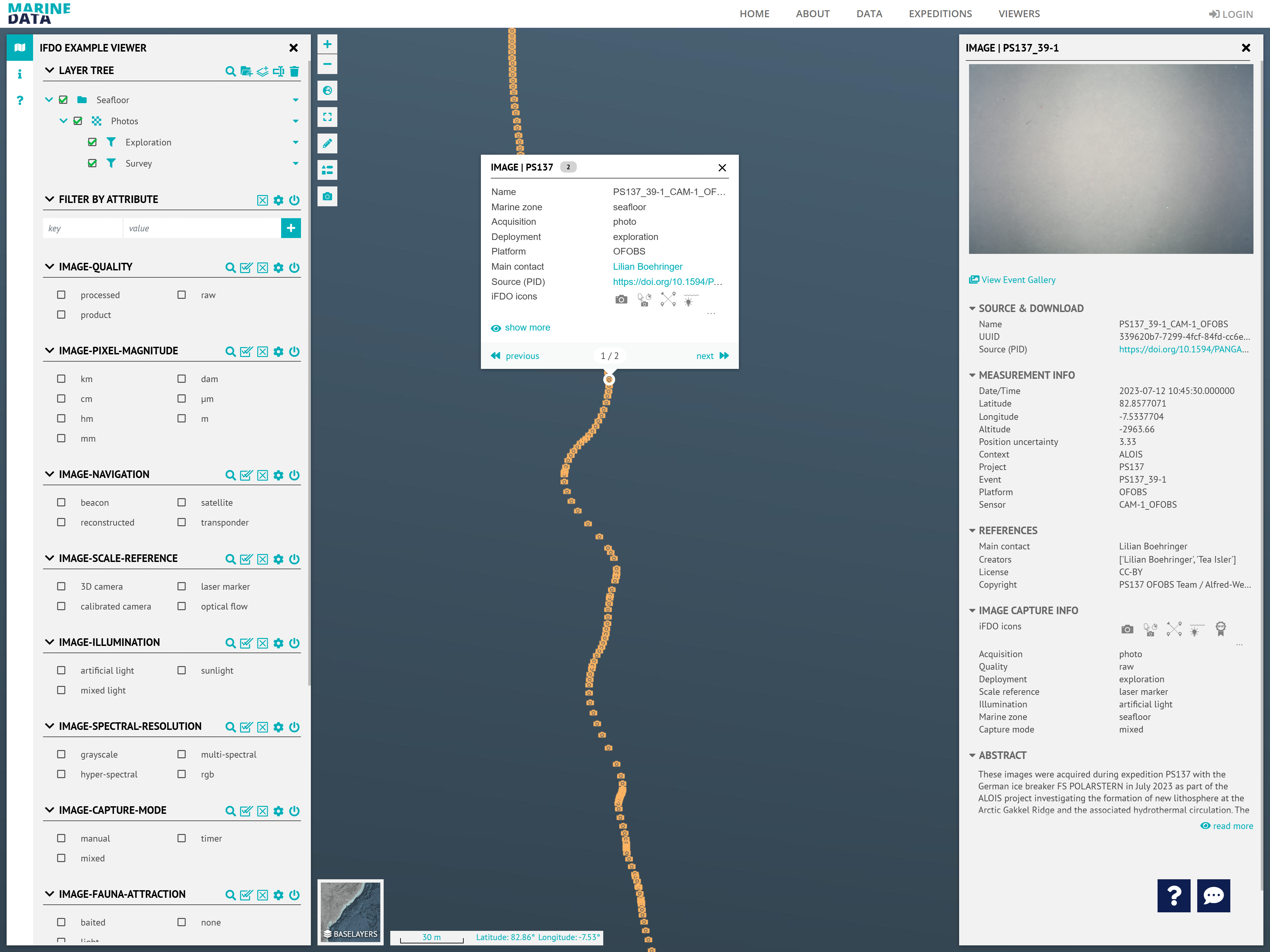1270x952 pixels.
Task: Collapse Source & Download section
Action: tap(972, 309)
